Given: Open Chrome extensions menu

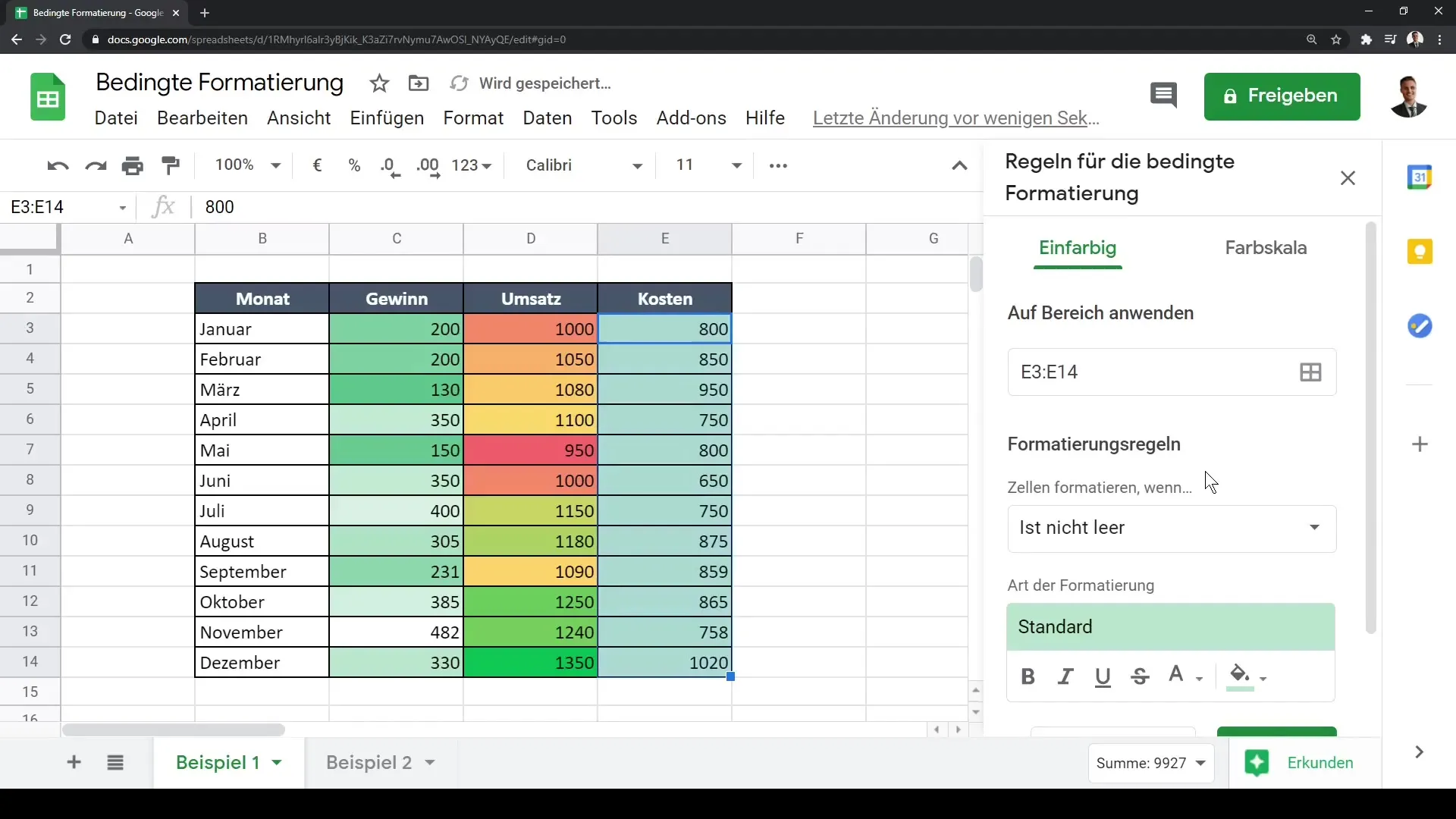Looking at the screenshot, I should tap(1366, 39).
